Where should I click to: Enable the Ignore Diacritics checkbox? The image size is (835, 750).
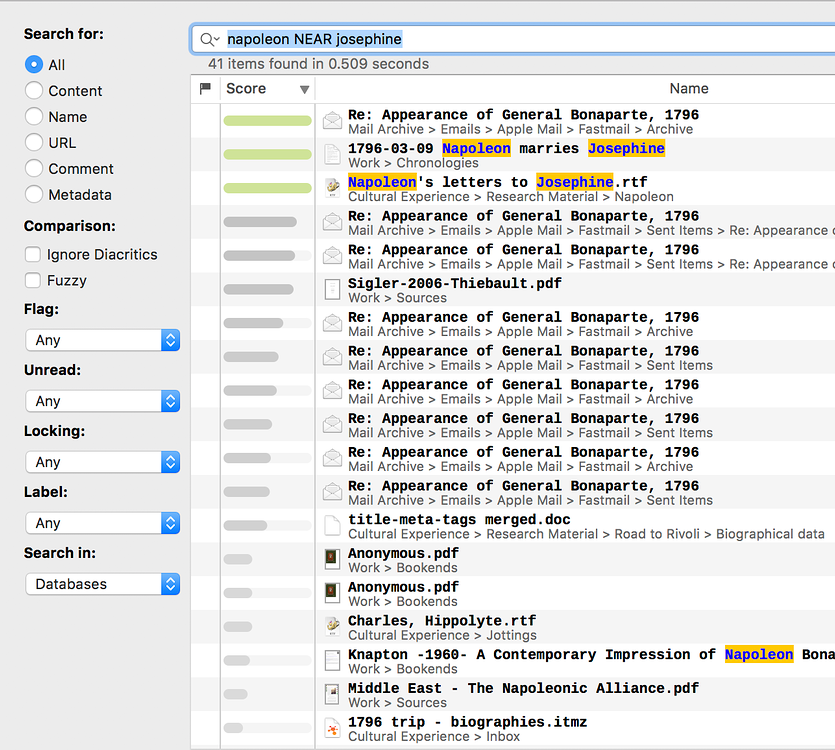tap(33, 254)
